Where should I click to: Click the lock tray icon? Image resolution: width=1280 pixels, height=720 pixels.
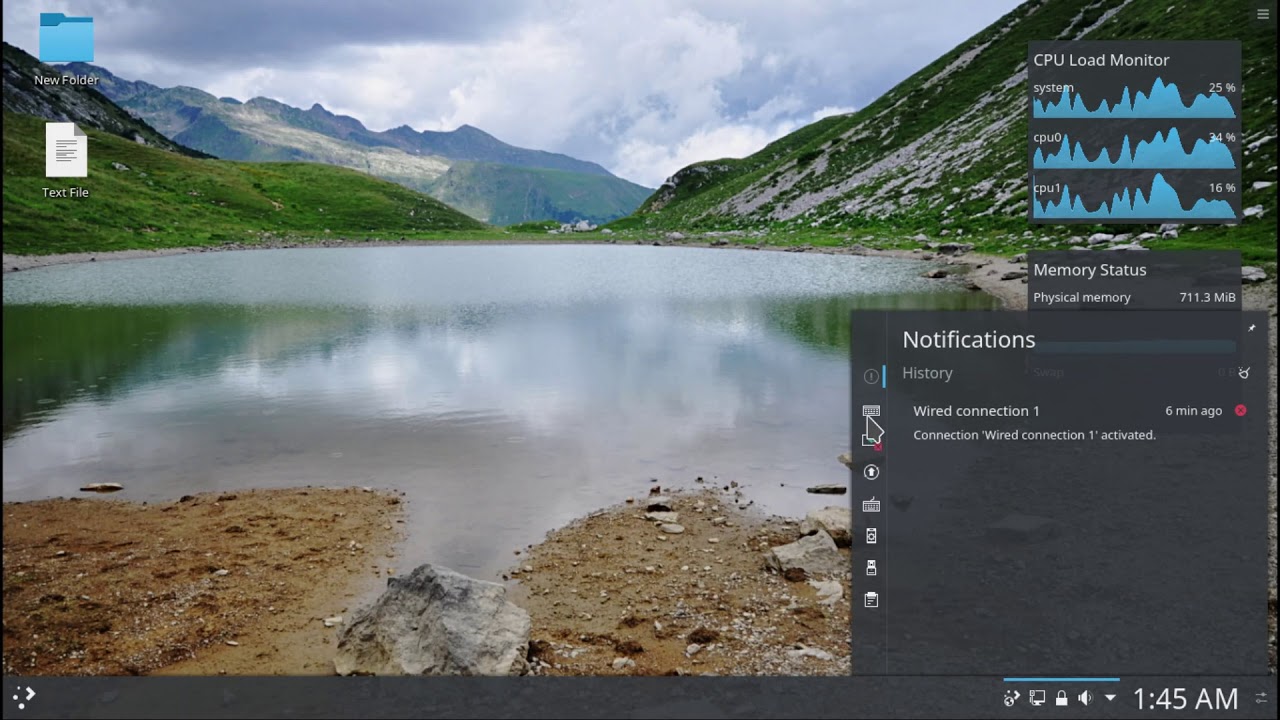click(x=1061, y=698)
